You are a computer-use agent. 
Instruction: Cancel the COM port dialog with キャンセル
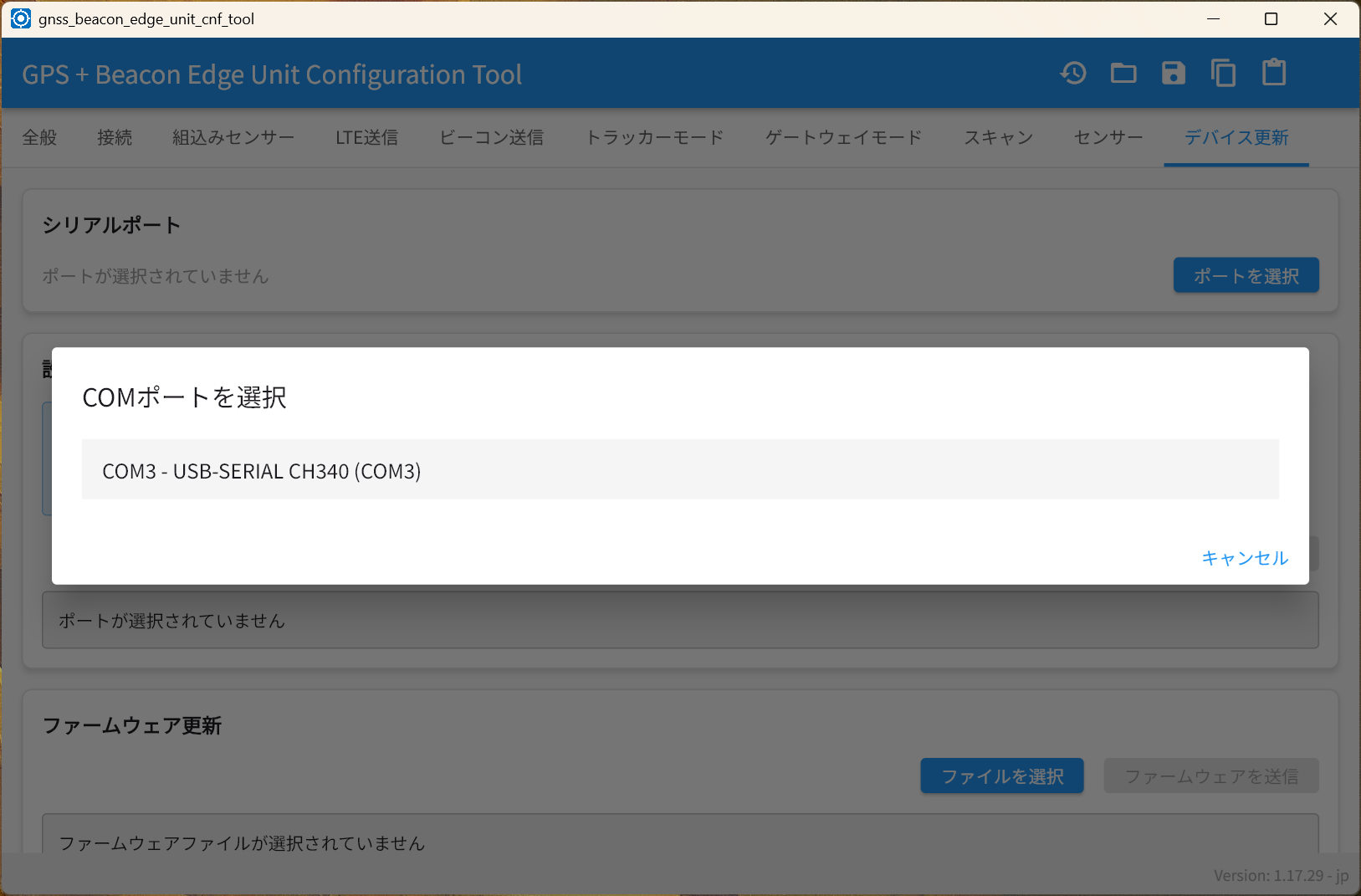point(1245,558)
